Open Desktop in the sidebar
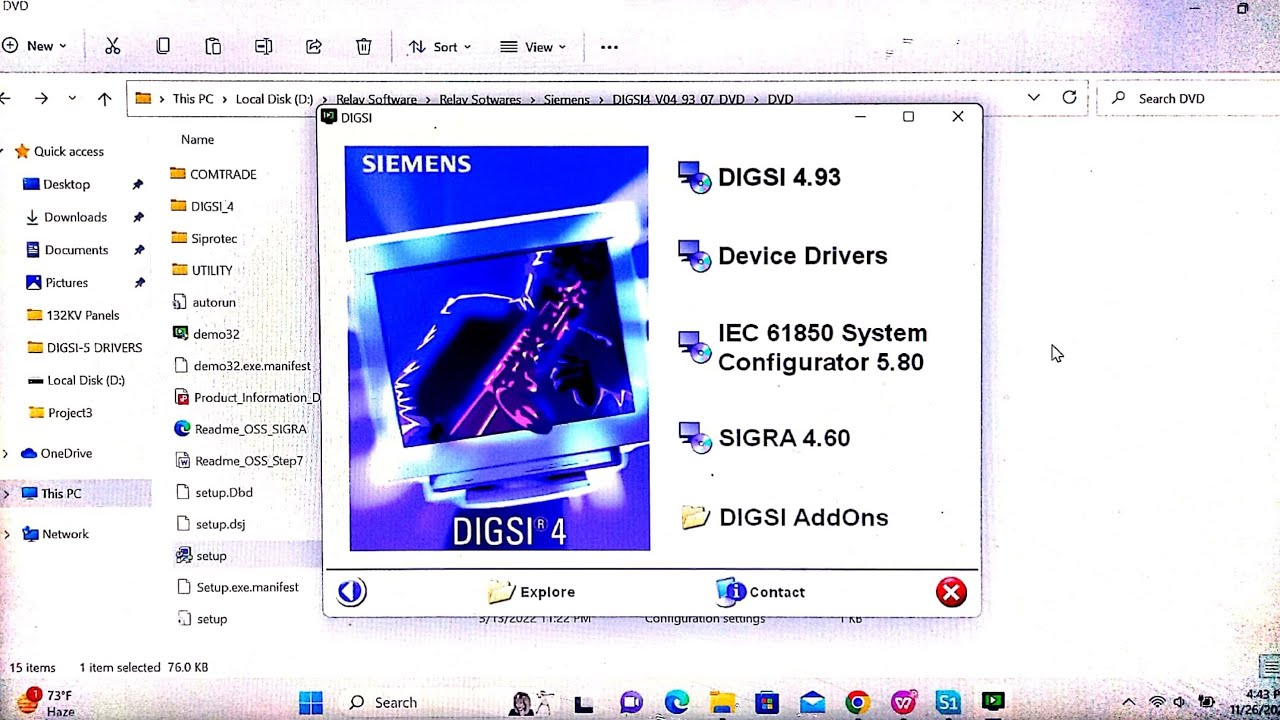Viewport: 1280px width, 720px height. coord(56,184)
